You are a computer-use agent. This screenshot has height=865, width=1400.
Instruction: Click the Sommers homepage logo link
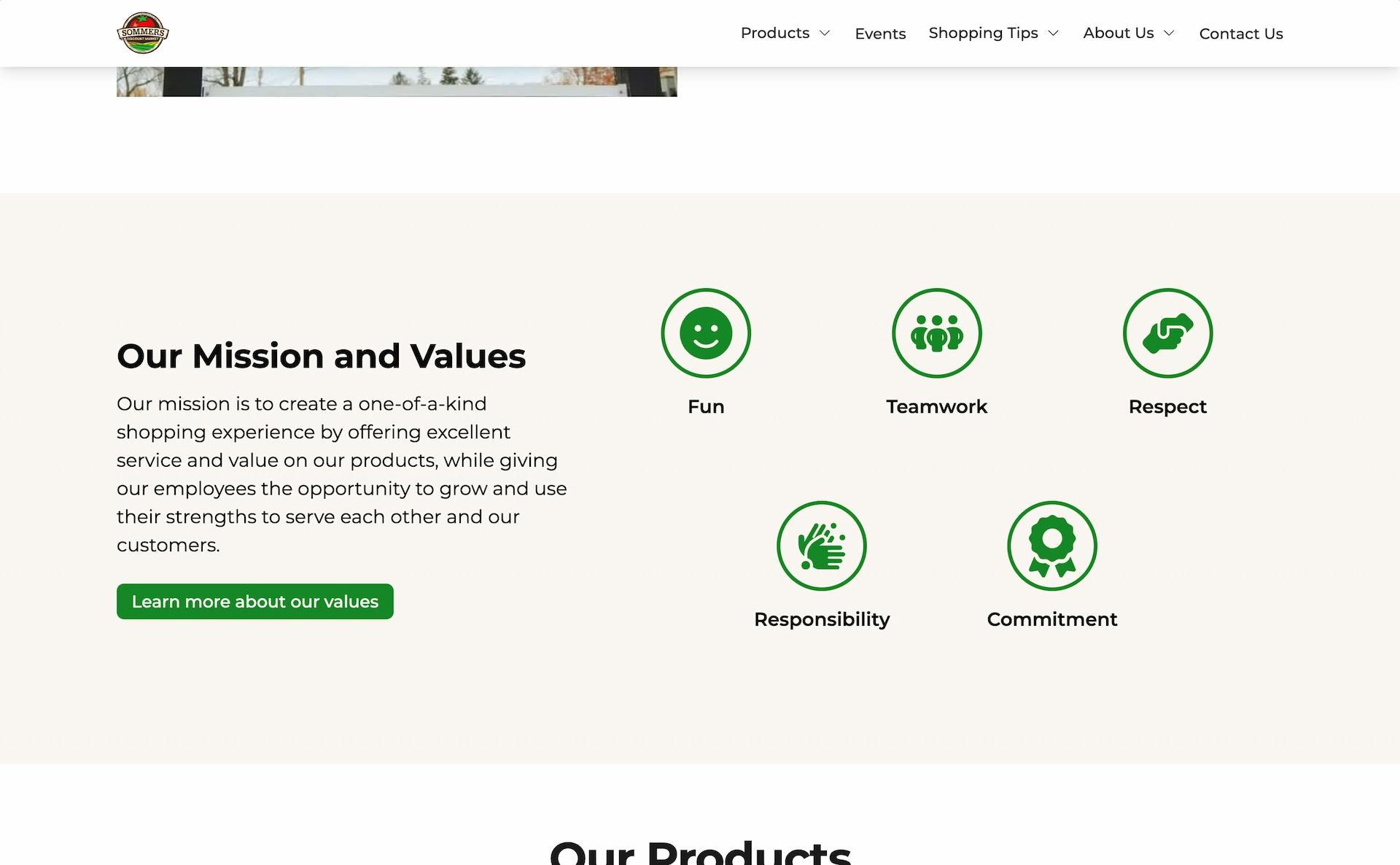(x=142, y=32)
